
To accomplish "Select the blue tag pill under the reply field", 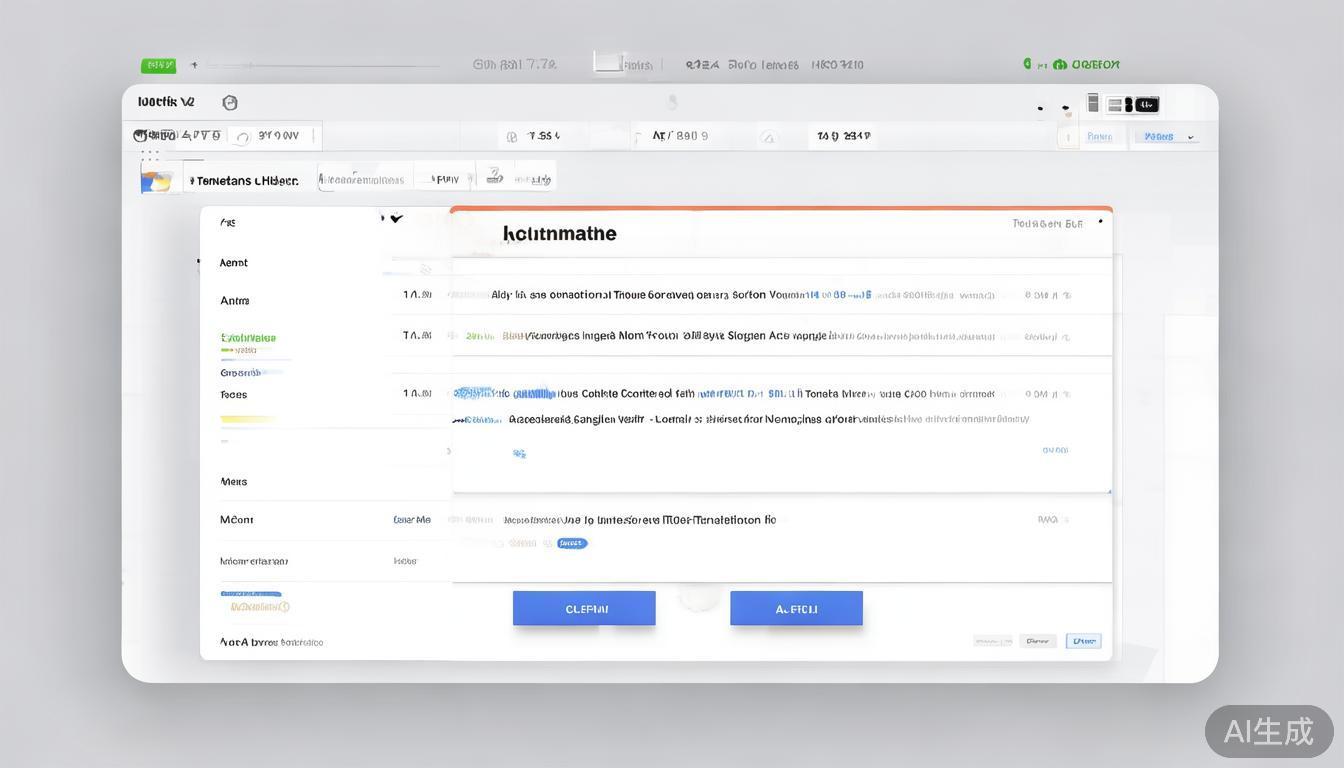I will pos(570,542).
